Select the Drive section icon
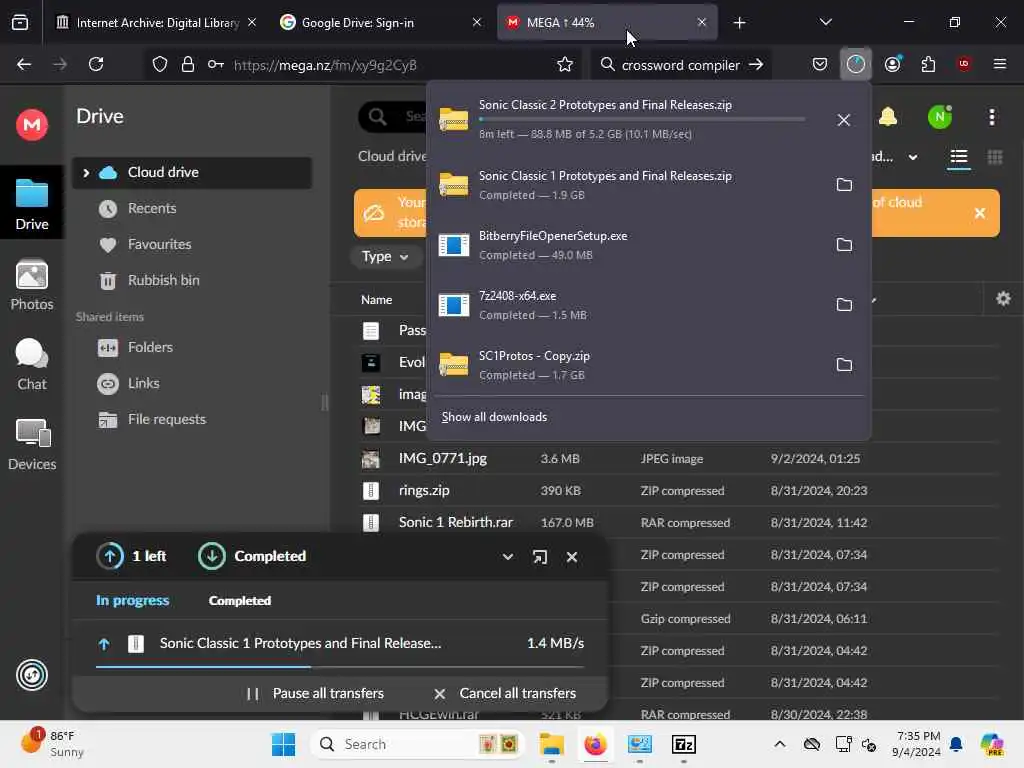This screenshot has width=1024, height=768. tap(31, 204)
